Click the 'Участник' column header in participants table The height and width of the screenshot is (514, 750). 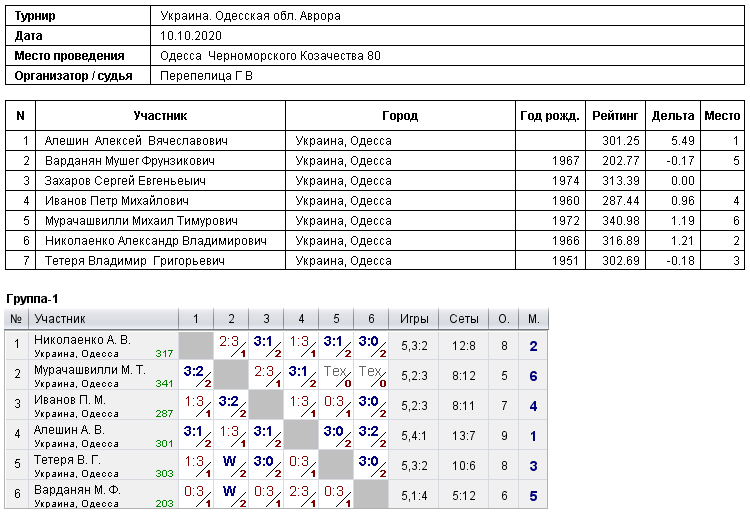tap(160, 116)
